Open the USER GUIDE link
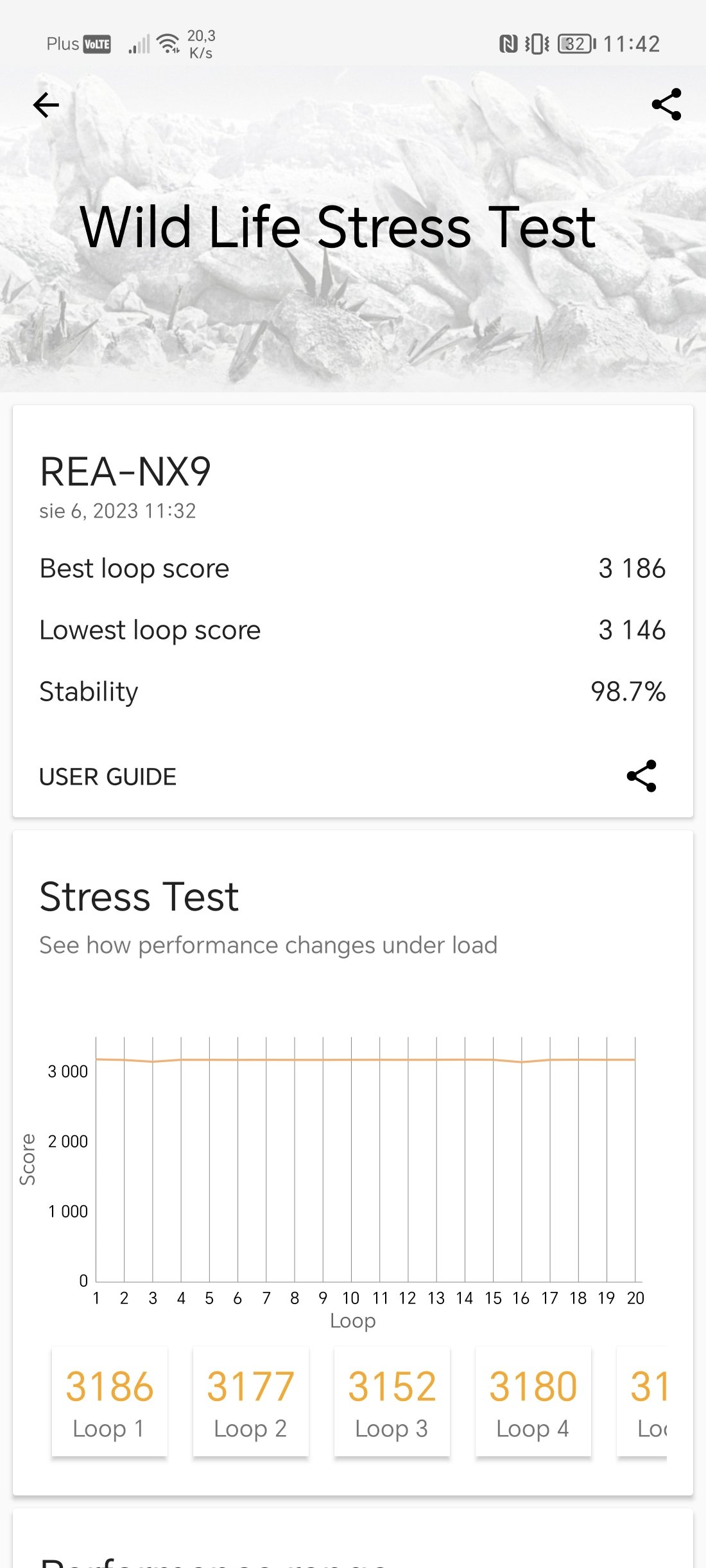Image resolution: width=706 pixels, height=1568 pixels. (108, 777)
